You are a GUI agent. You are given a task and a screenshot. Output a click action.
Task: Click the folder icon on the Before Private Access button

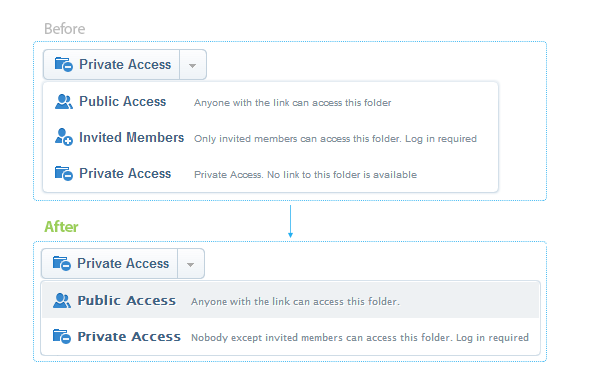pyautogui.click(x=63, y=64)
